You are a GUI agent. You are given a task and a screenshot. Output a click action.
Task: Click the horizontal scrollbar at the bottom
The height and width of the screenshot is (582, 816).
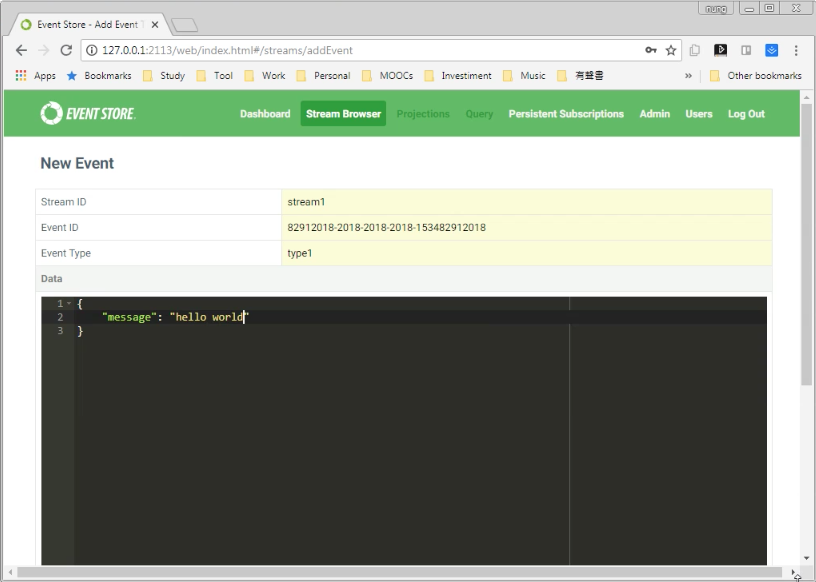(x=399, y=572)
